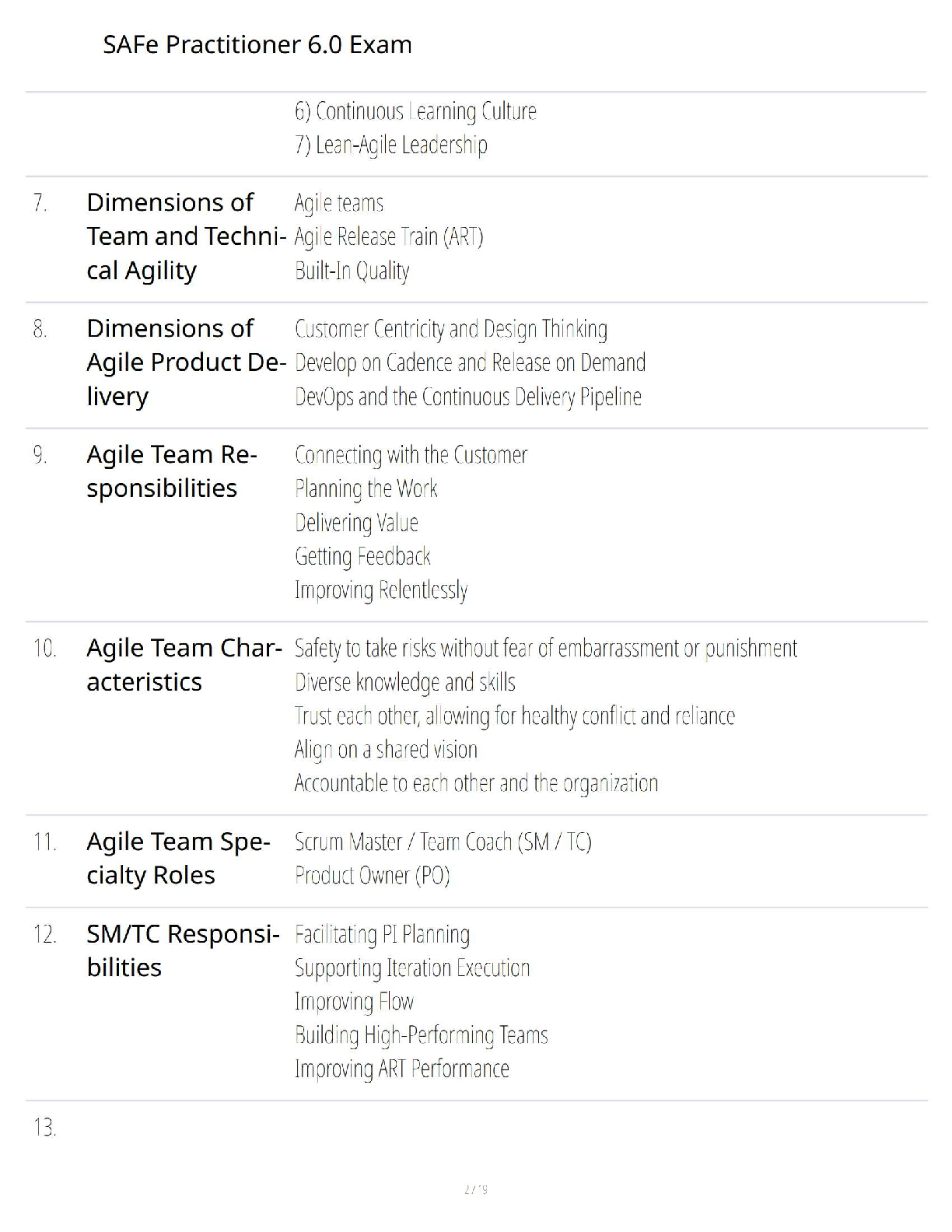952x1232 pixels.
Task: Click the 'Facilitating PI Planning' line
Action: click(x=382, y=934)
